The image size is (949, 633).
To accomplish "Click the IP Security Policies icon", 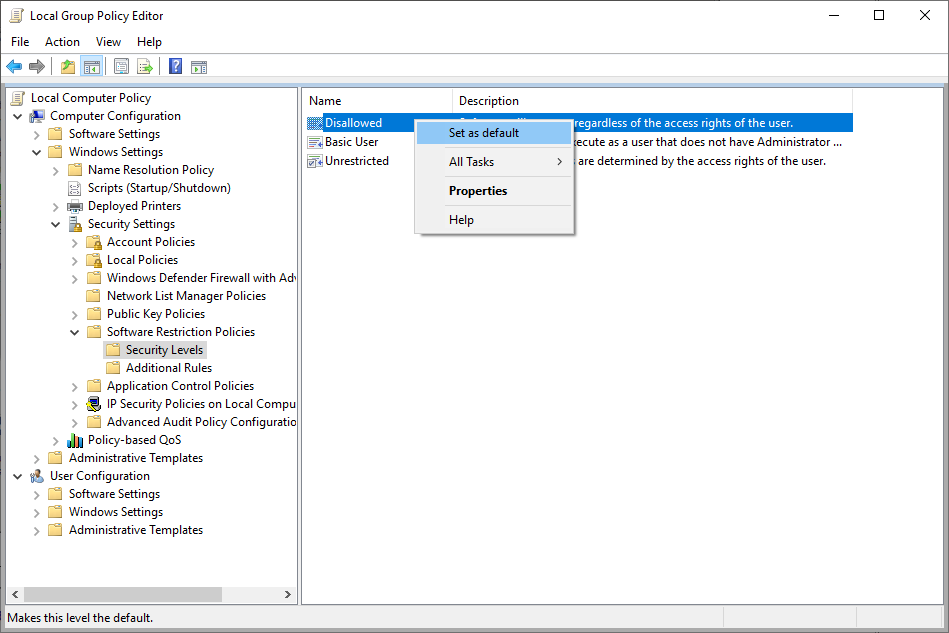I will click(94, 404).
